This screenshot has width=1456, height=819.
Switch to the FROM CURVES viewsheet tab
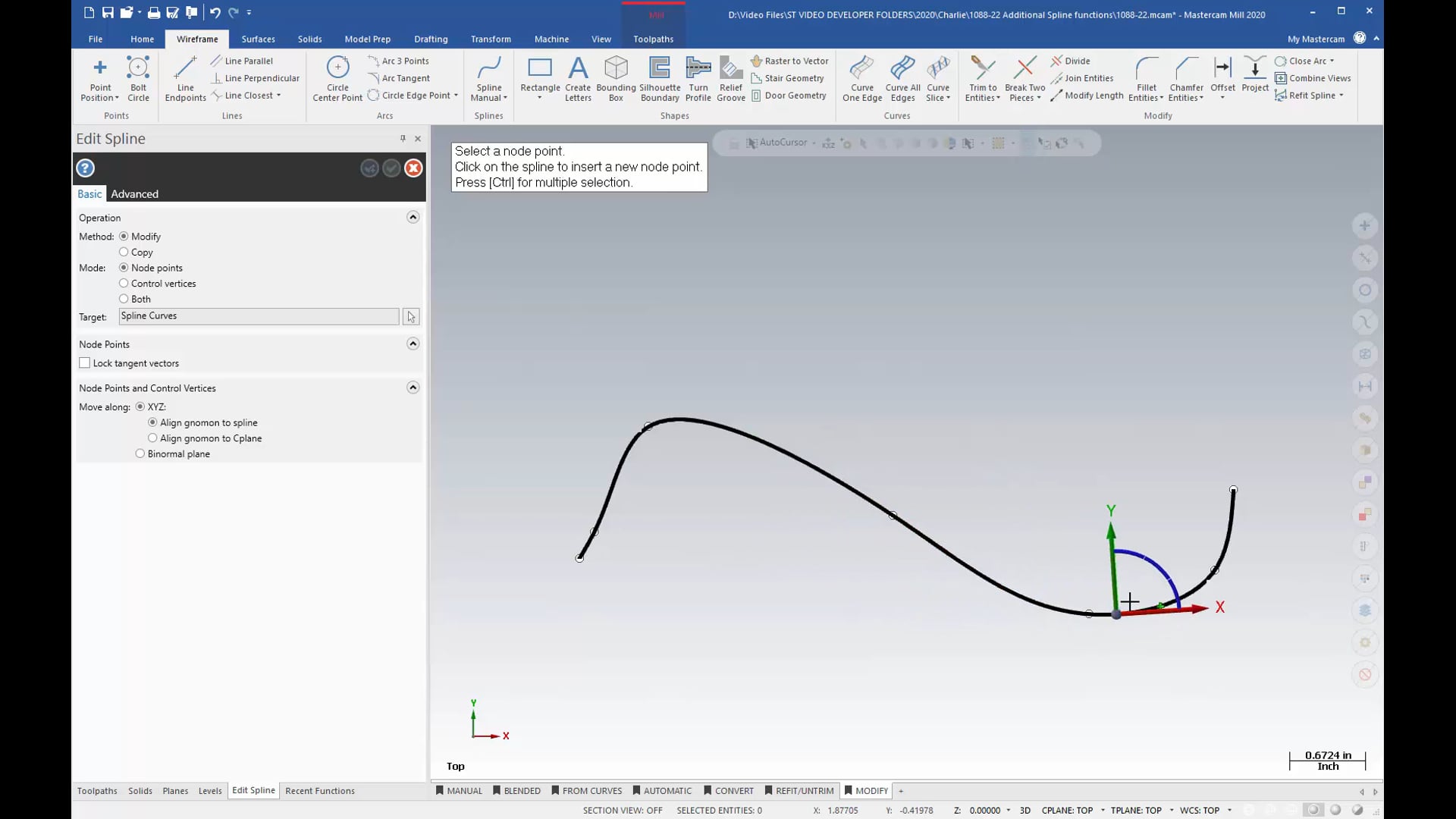[x=586, y=791]
